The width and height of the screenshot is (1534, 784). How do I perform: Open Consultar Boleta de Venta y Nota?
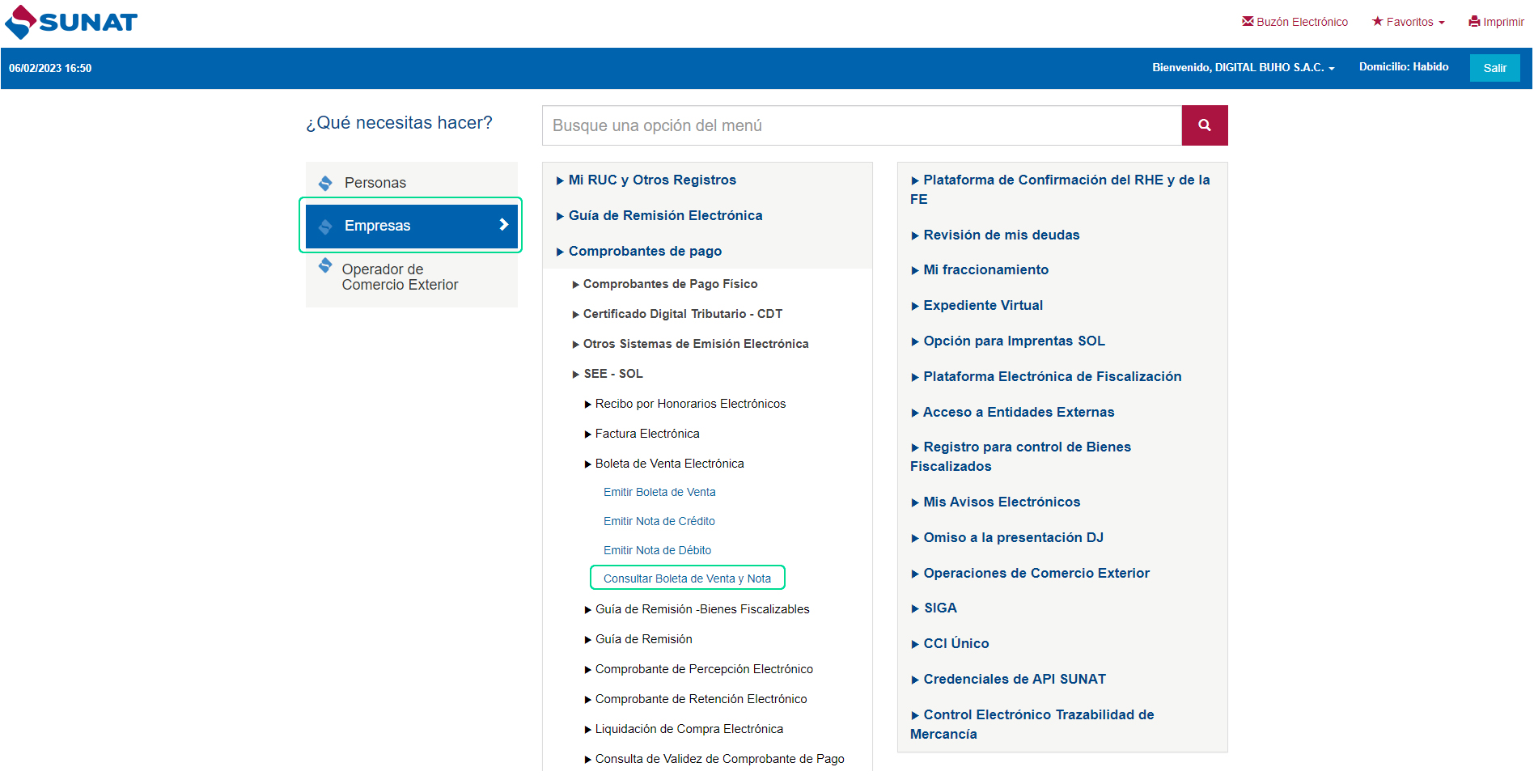[687, 578]
